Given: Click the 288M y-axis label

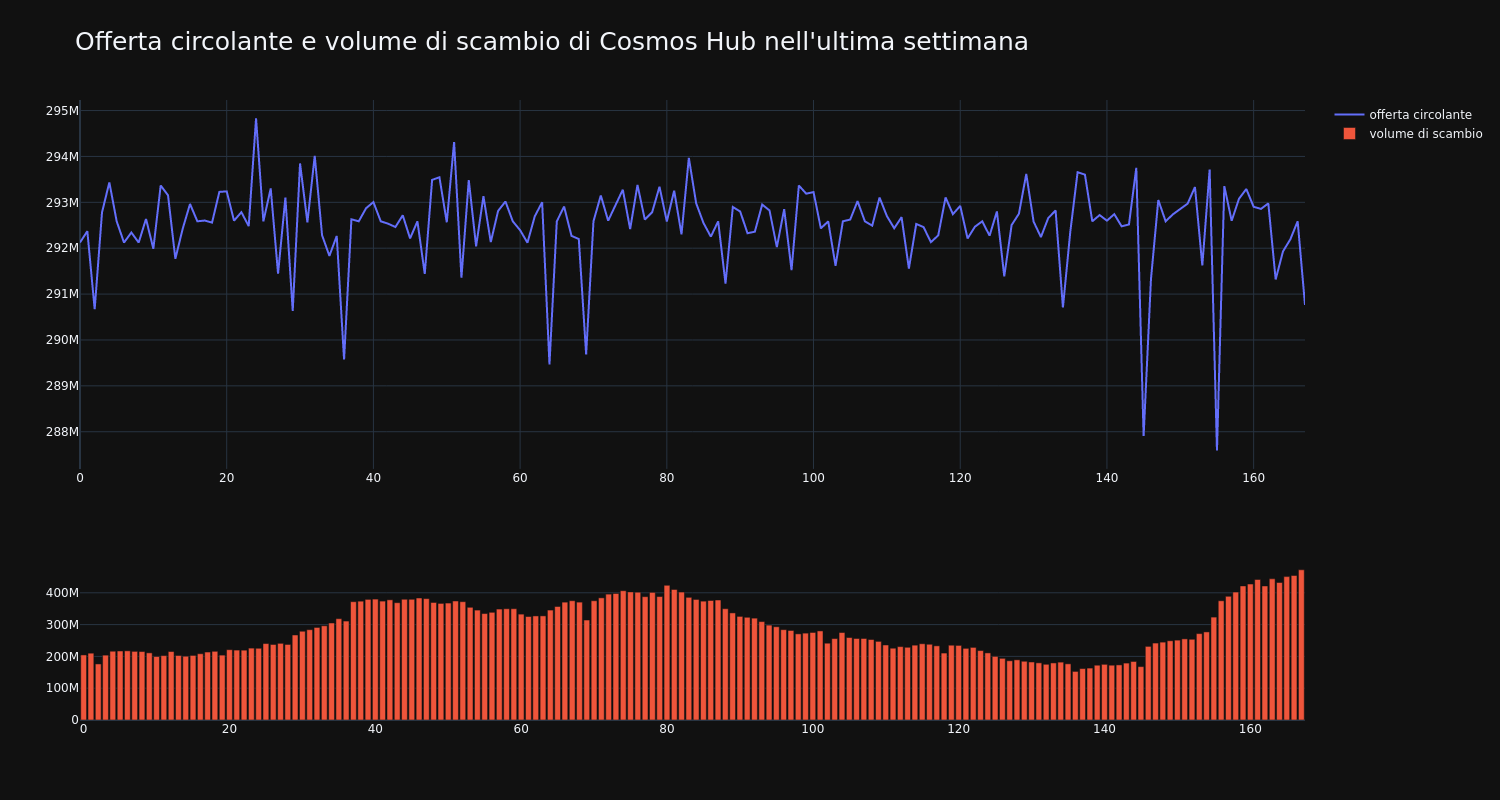Looking at the screenshot, I should (x=62, y=432).
